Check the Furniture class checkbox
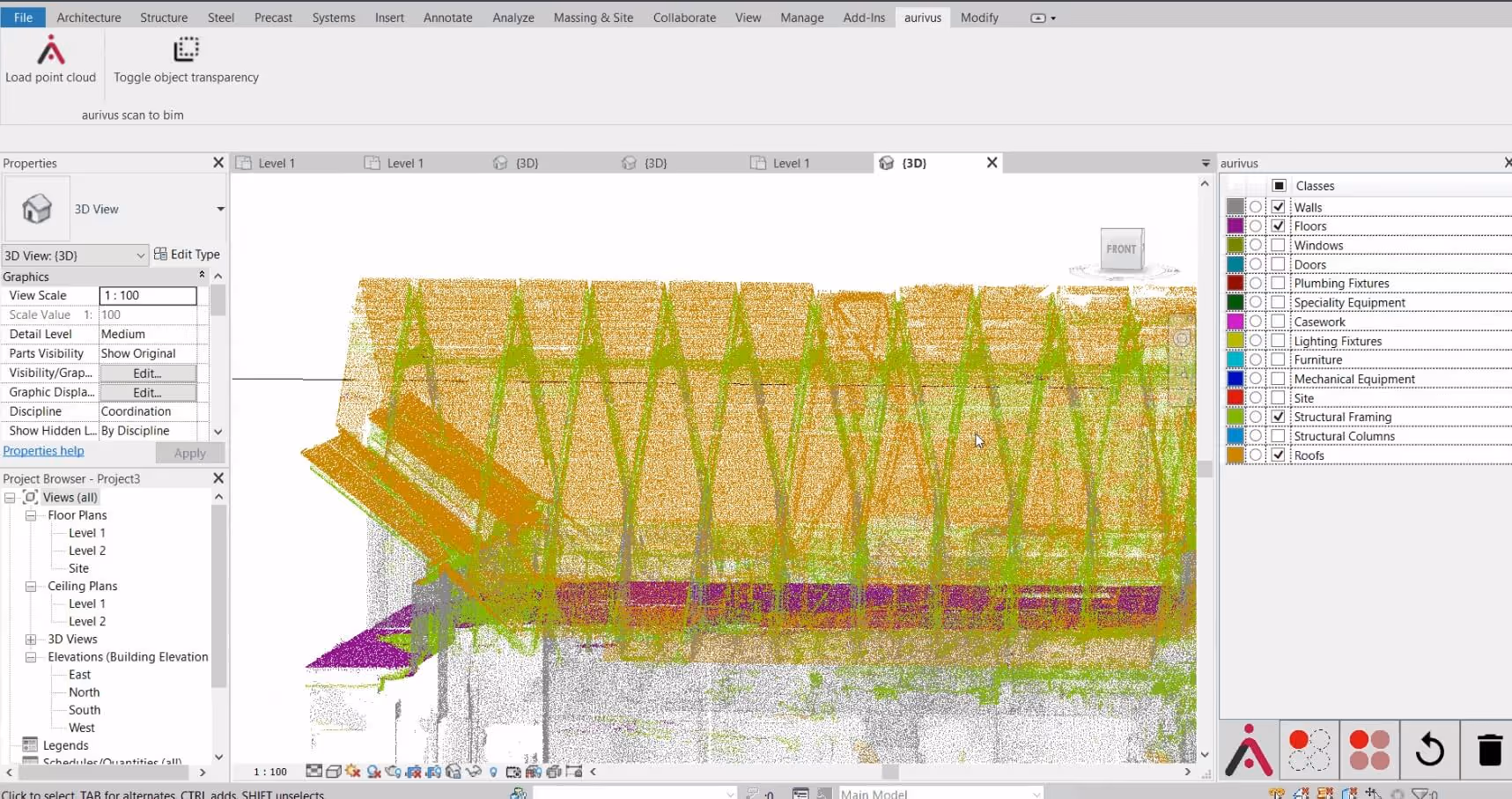 pos(1279,359)
